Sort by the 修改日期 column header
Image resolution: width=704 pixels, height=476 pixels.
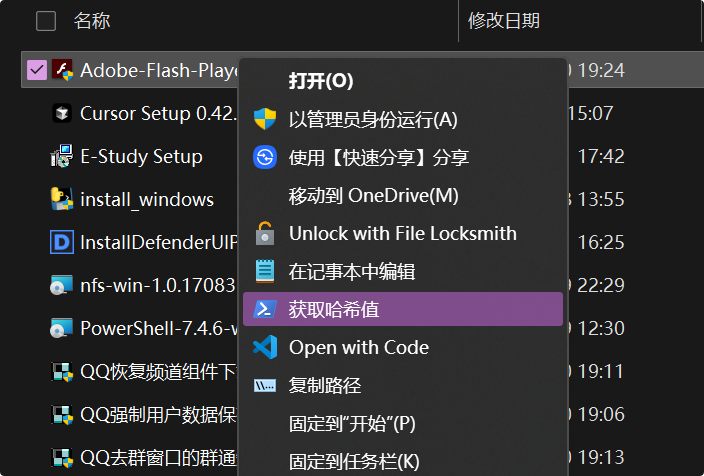point(504,21)
